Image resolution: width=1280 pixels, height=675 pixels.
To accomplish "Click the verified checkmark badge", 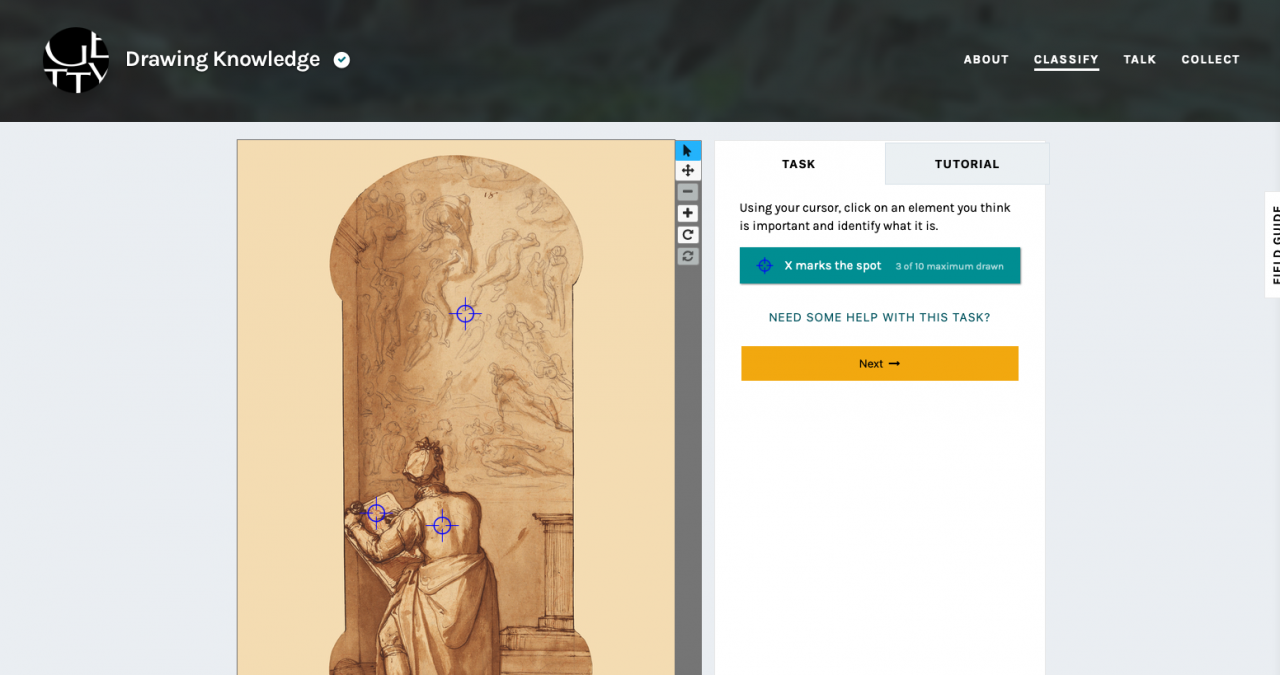I will click(342, 60).
